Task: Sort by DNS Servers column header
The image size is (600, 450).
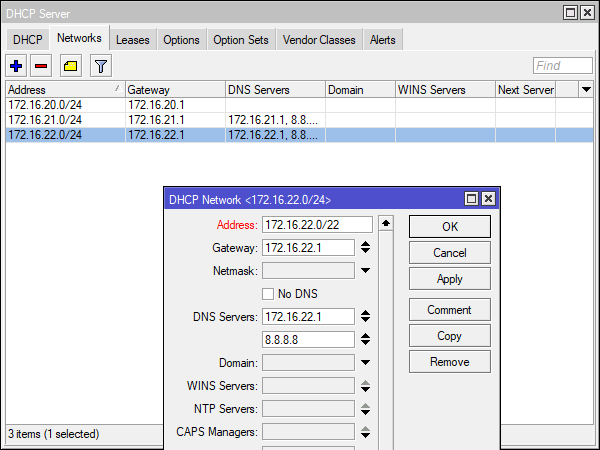Action: (276, 90)
